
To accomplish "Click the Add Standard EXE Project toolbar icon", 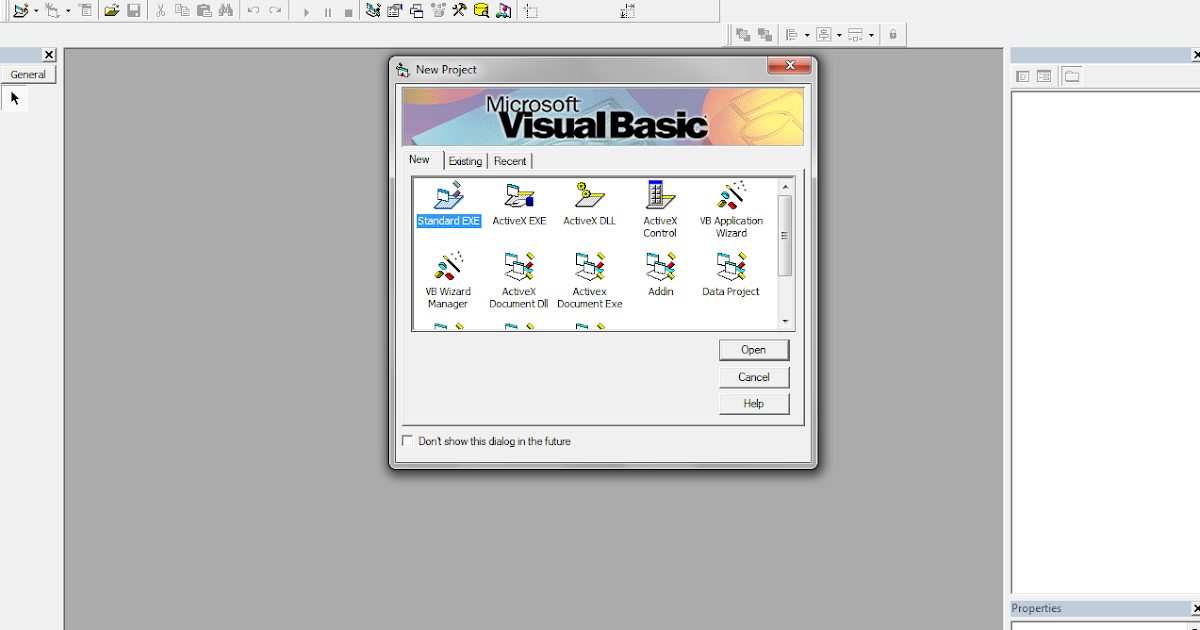I will (20, 11).
